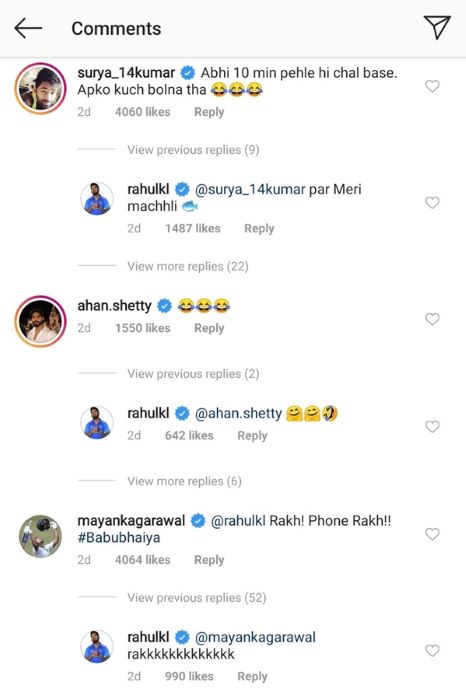Expand View previous replies (52)
The height and width of the screenshot is (700, 466).
[196, 597]
